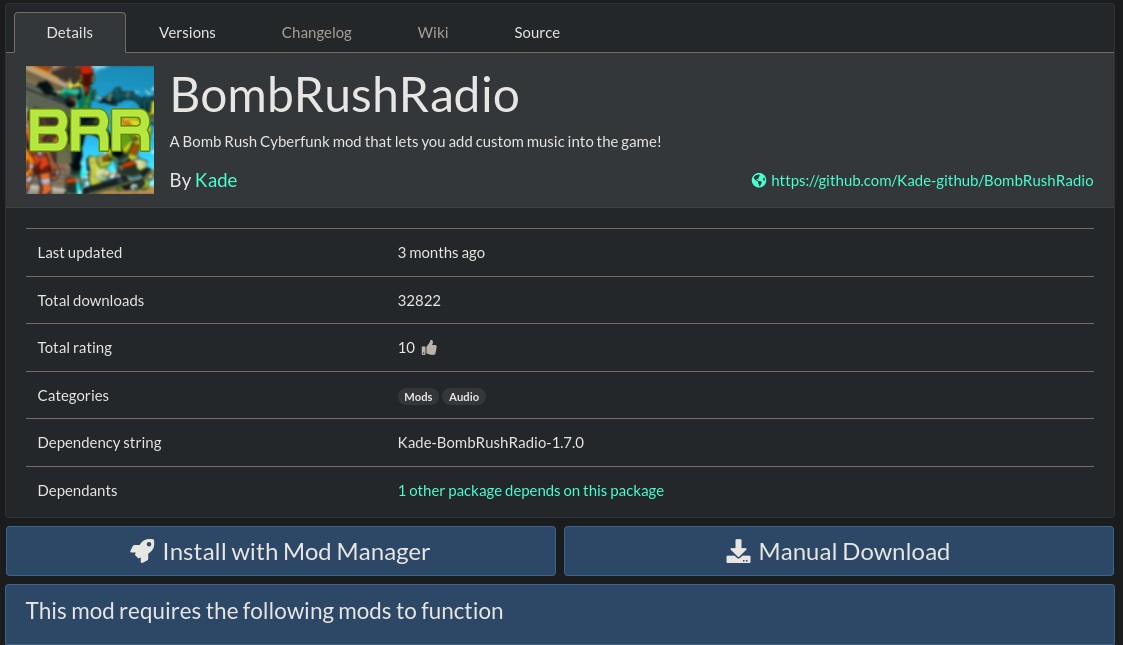This screenshot has width=1123, height=645.
Task: Click the 'Dependency string' label
Action: pyautogui.click(x=100, y=443)
